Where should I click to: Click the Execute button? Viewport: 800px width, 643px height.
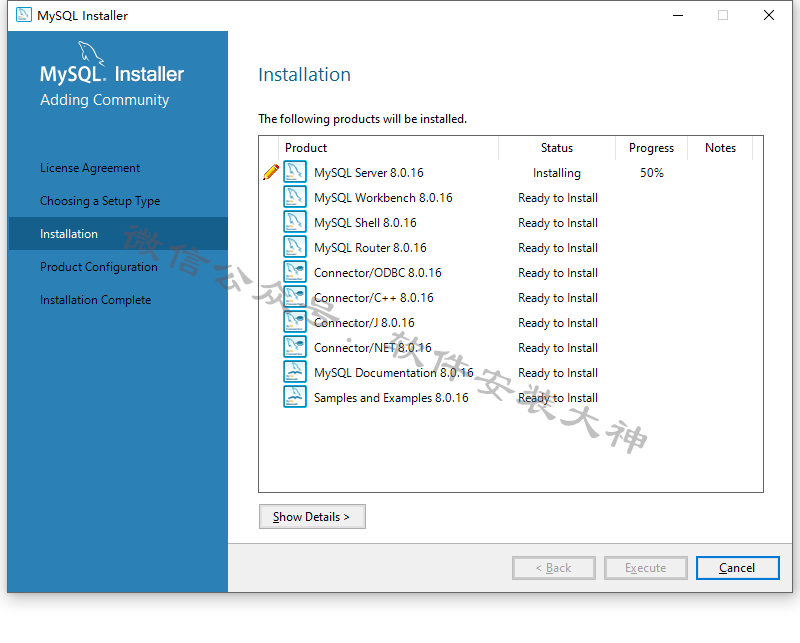point(645,568)
